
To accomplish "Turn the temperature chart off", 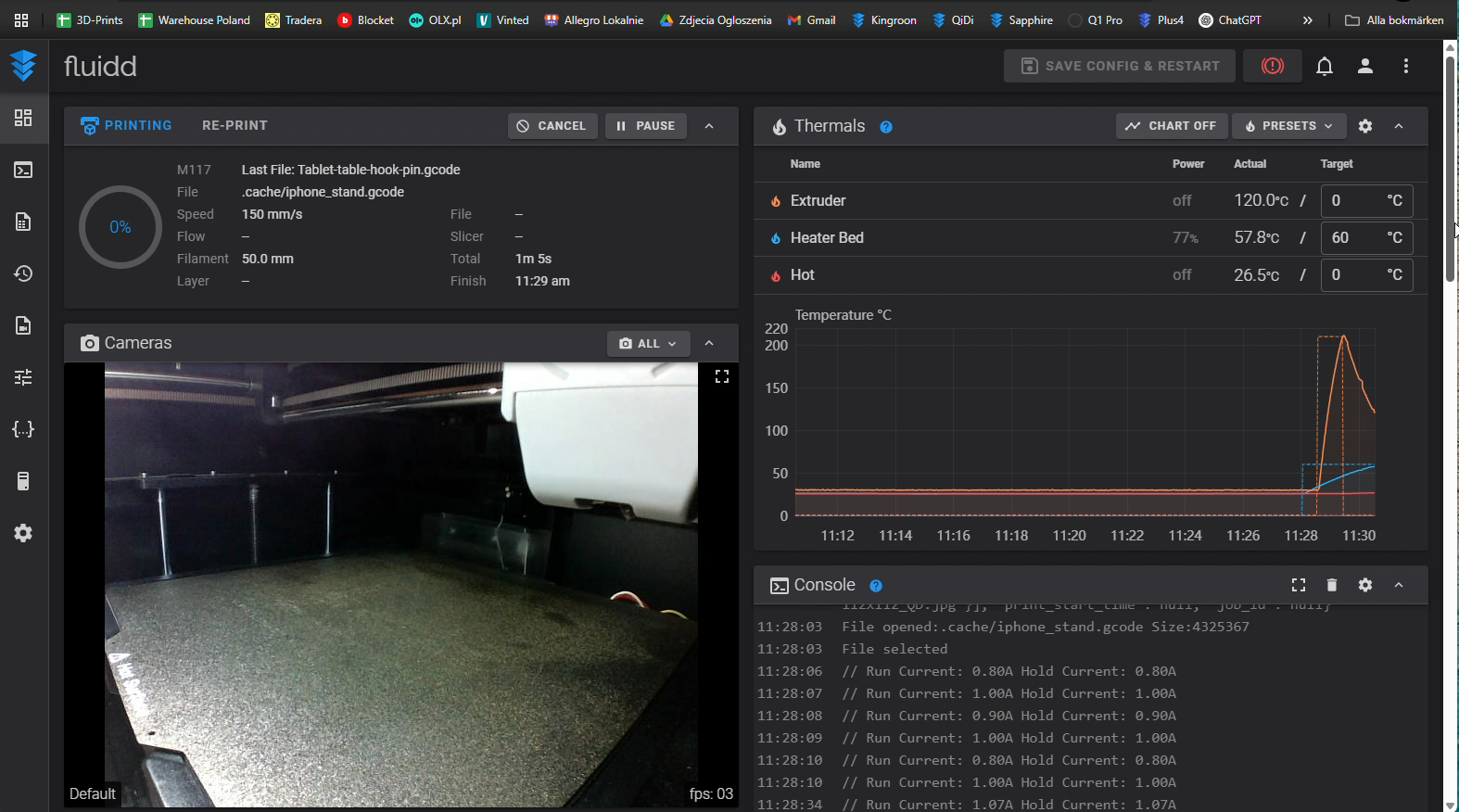I will 1172,126.
